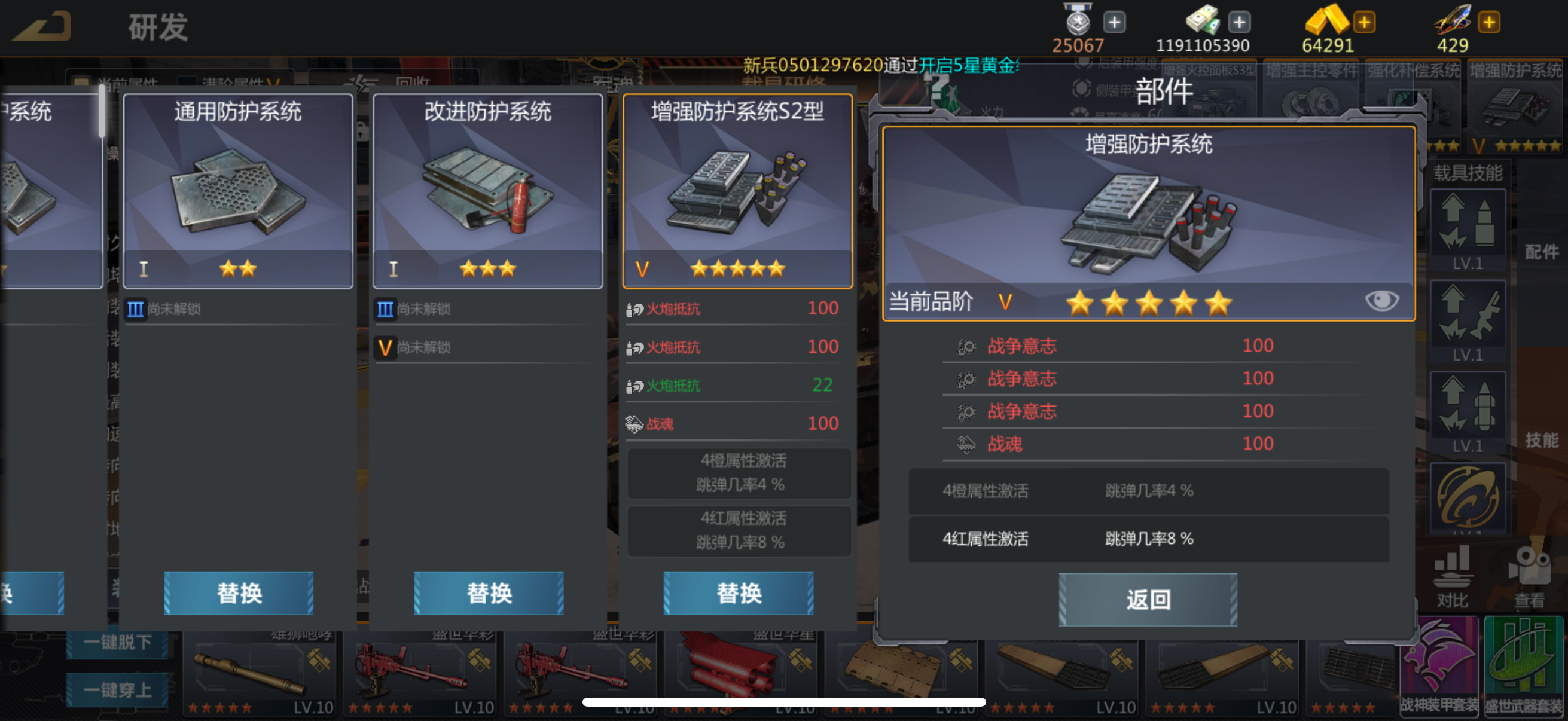Select the 通用防护系统 card
The height and width of the screenshot is (721, 1568).
point(238,191)
